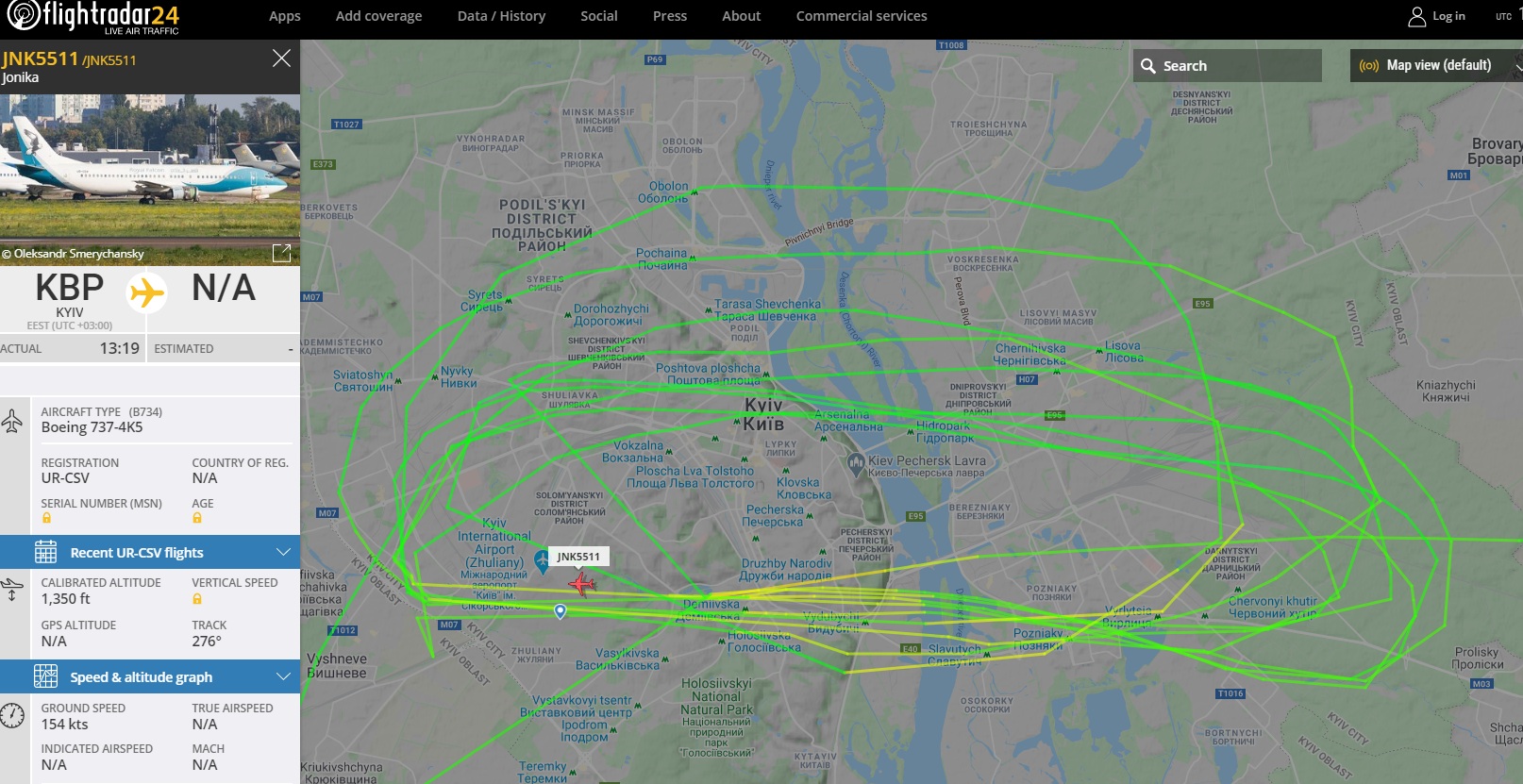Click the serial number lock icon
1523x784 pixels.
46,518
